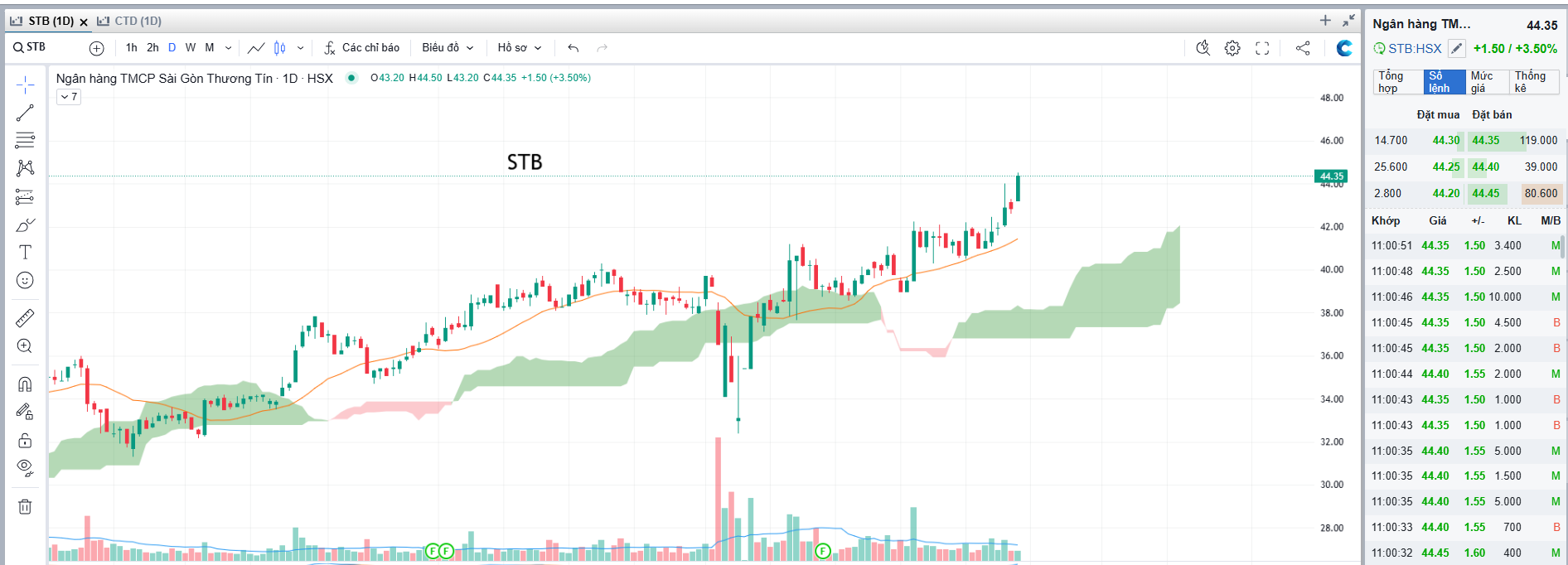The image size is (1568, 565).
Task: Select the ruler measure tool
Action: coord(25,317)
